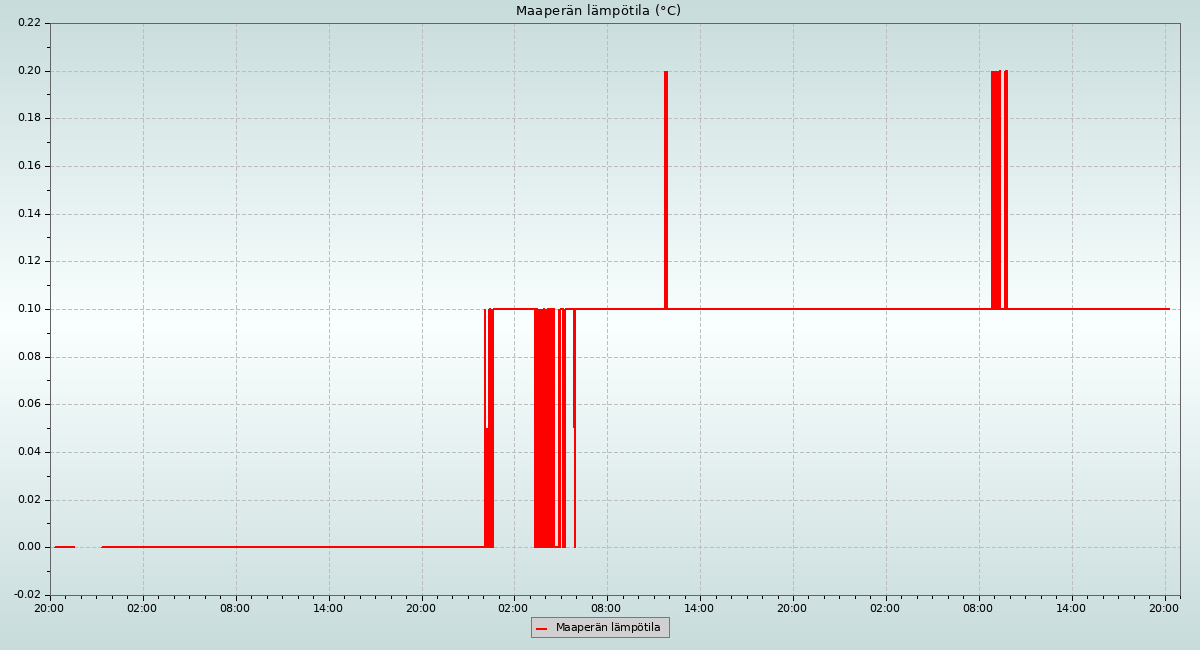The image size is (1200, 650).
Task: Click the 0.10 y-axis label
Action: pos(29,309)
